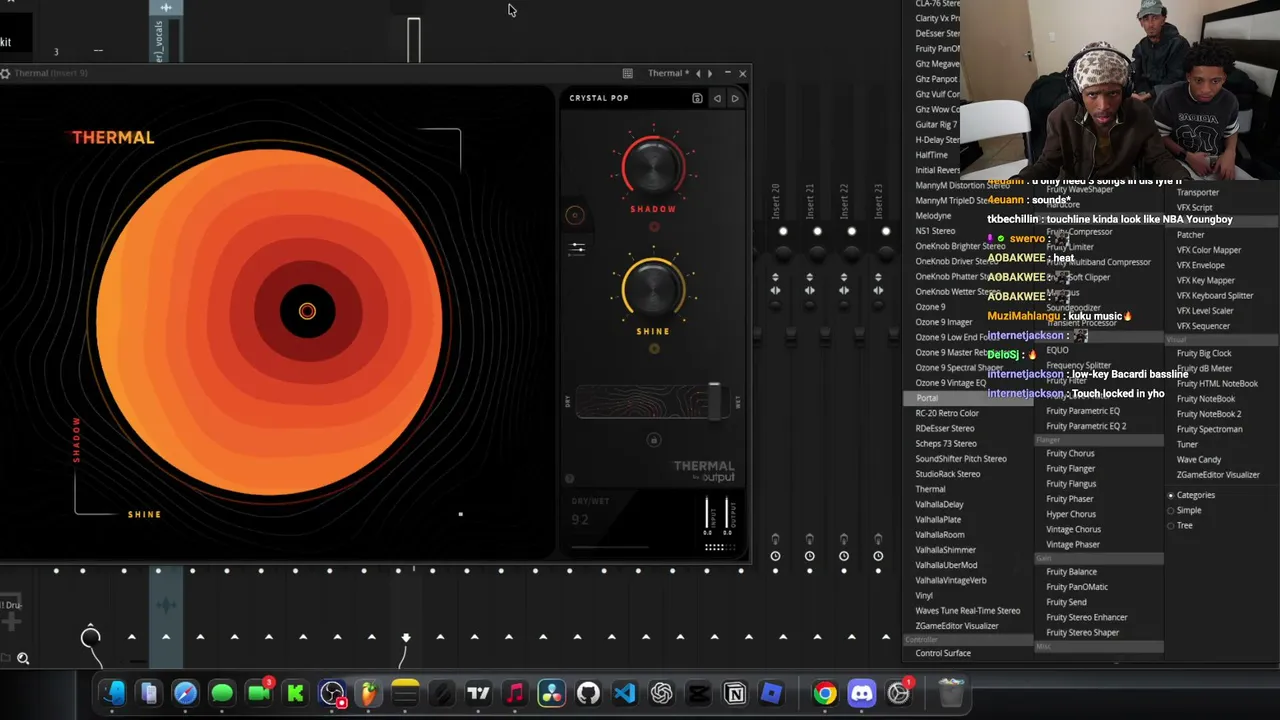The width and height of the screenshot is (1280, 720).
Task: Open FL Studio icon in the dock
Action: point(369,693)
